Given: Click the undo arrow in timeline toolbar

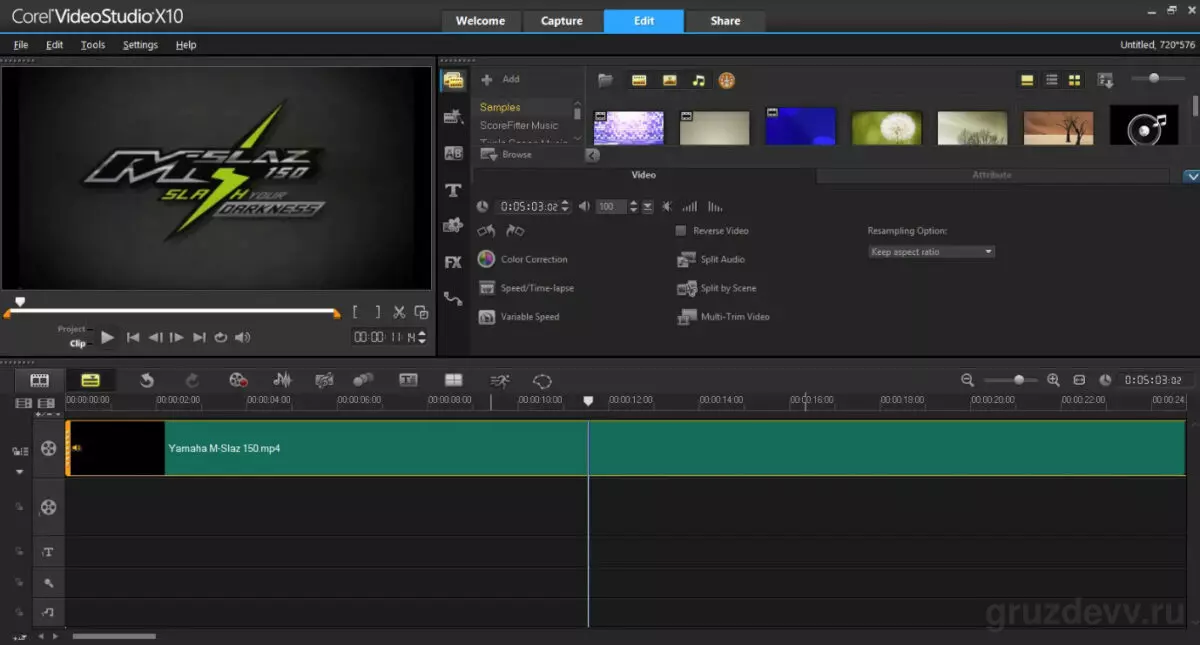Looking at the screenshot, I should tap(147, 380).
